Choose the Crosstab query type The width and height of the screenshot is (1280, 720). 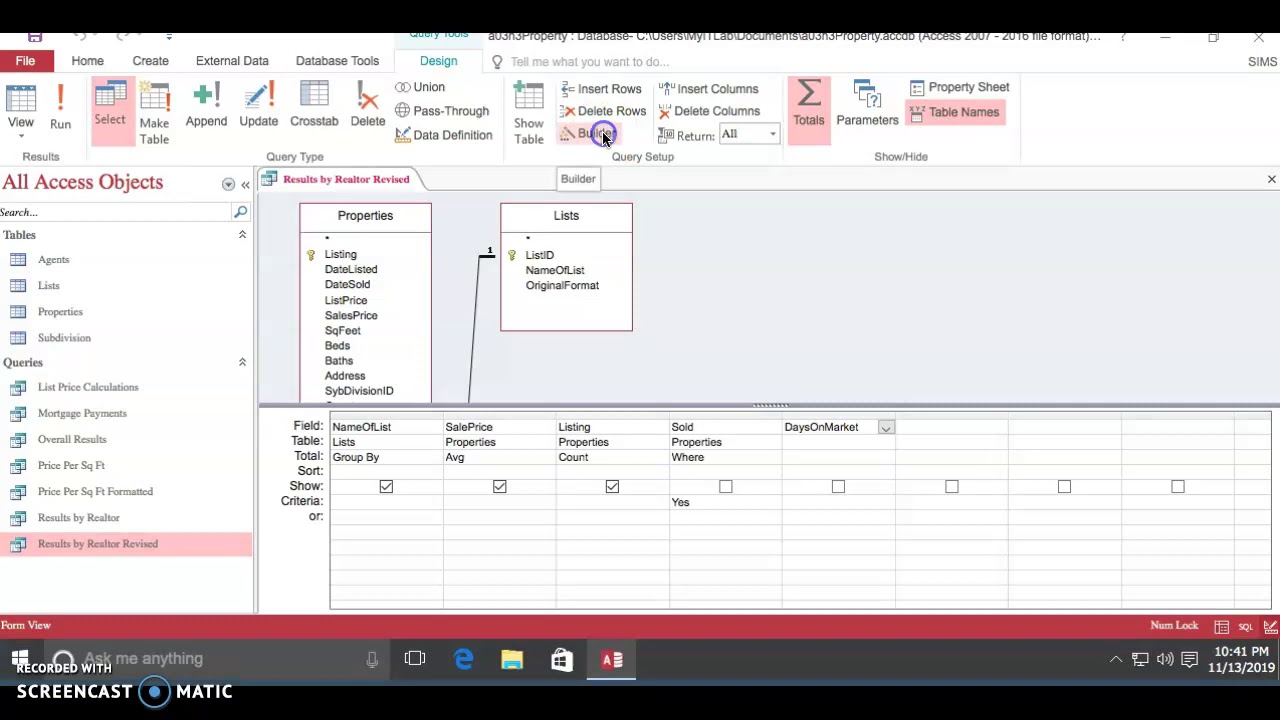click(314, 106)
